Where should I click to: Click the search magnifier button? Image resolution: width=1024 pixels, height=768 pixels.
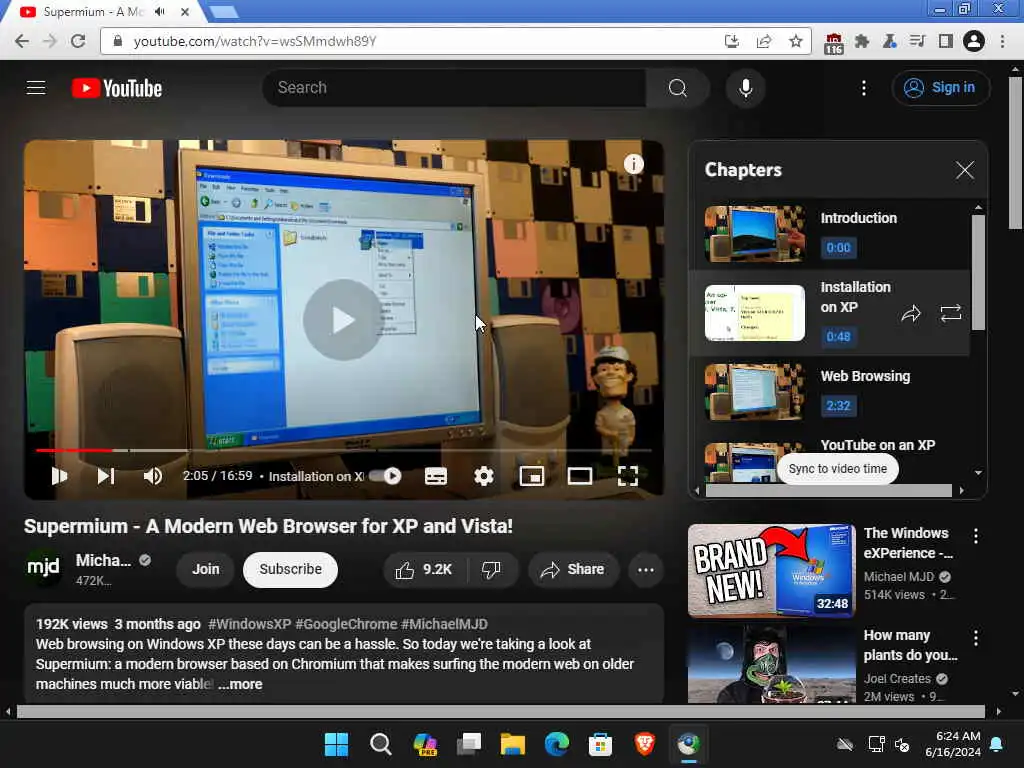[678, 88]
